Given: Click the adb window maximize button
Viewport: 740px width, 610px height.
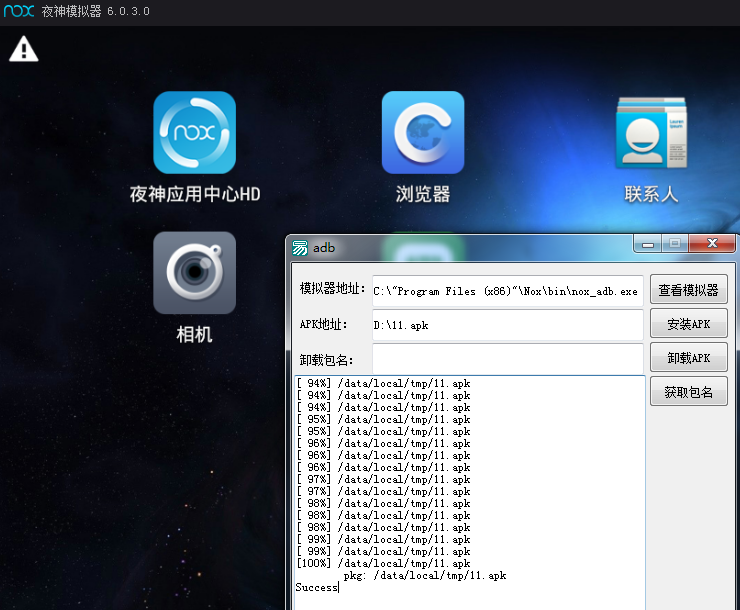Looking at the screenshot, I should point(674,244).
